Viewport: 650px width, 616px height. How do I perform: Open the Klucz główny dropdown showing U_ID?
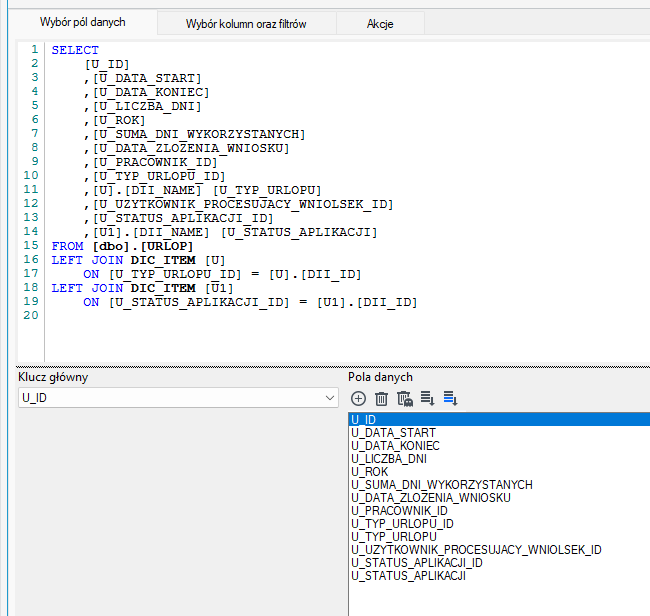pyautogui.click(x=178, y=398)
